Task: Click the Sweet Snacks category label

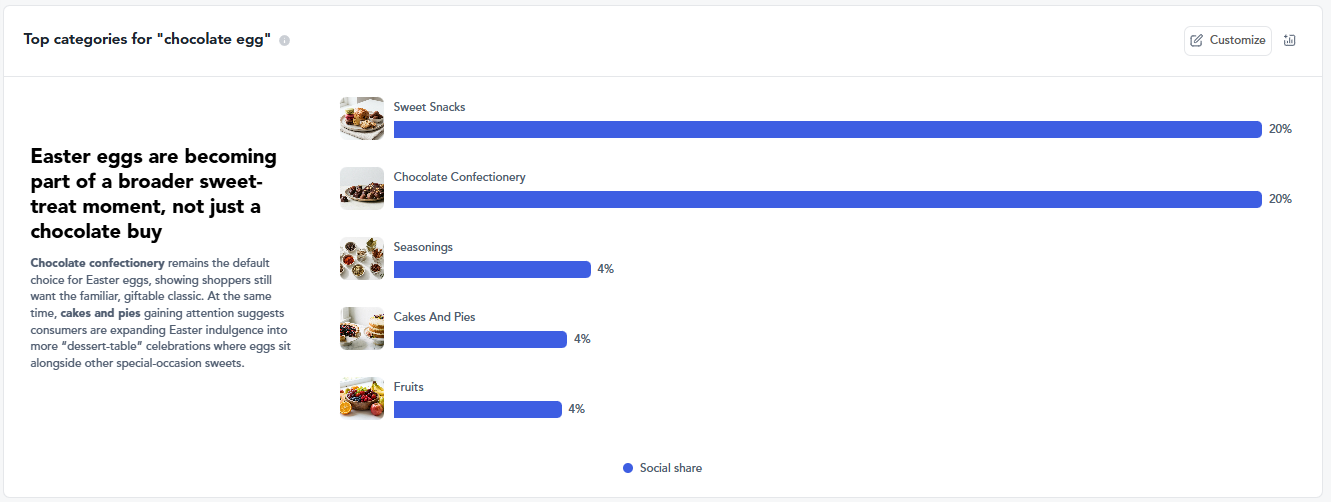Action: (x=429, y=107)
